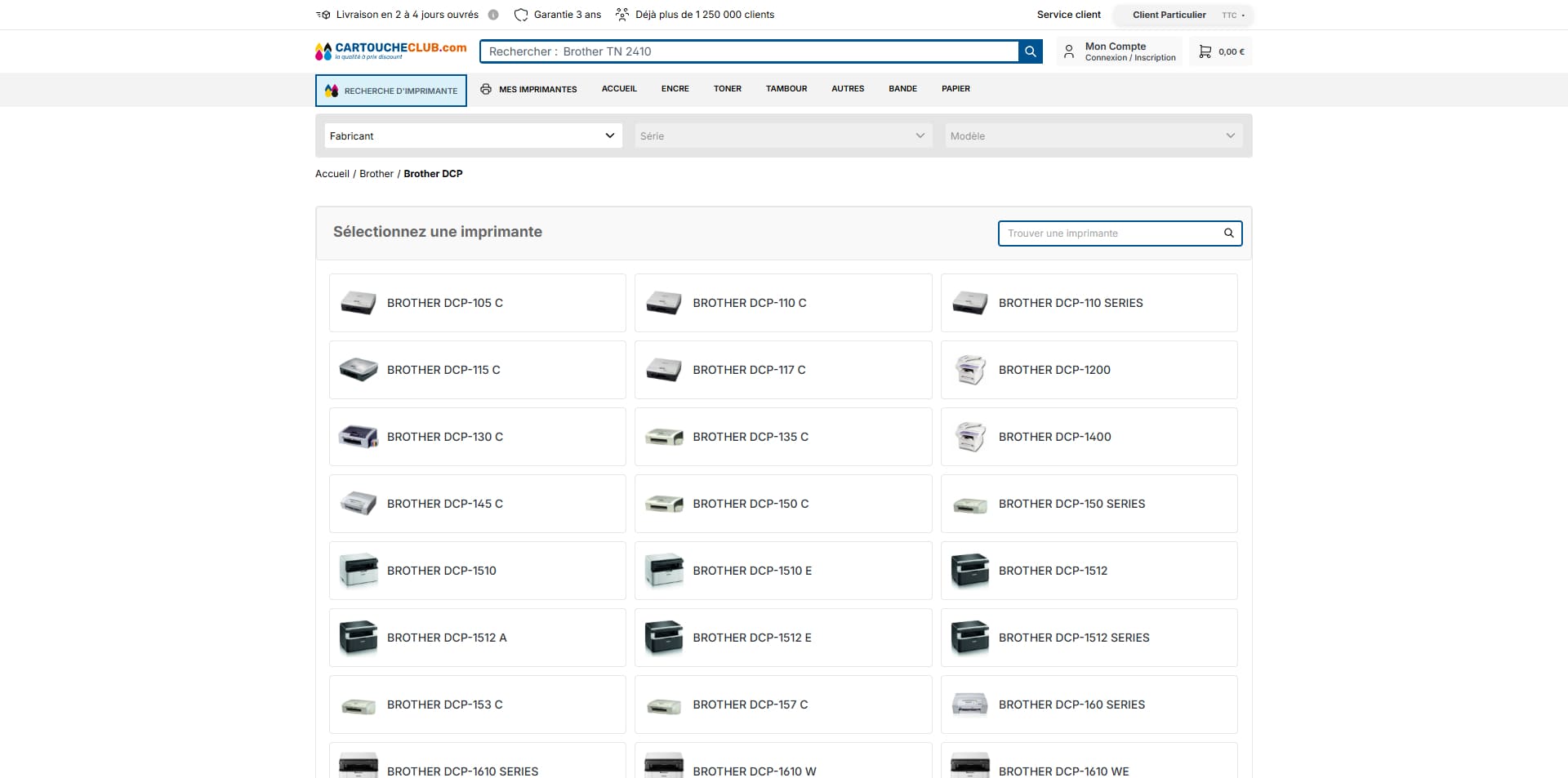The height and width of the screenshot is (778, 1568).
Task: Open the ENCRE menu item
Action: pos(675,89)
